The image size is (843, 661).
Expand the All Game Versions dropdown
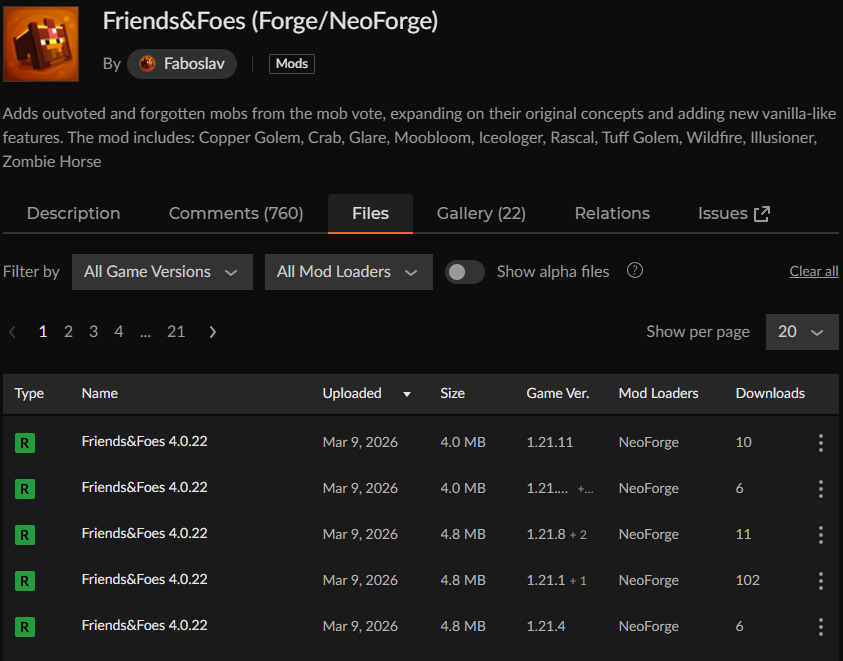tap(161, 272)
